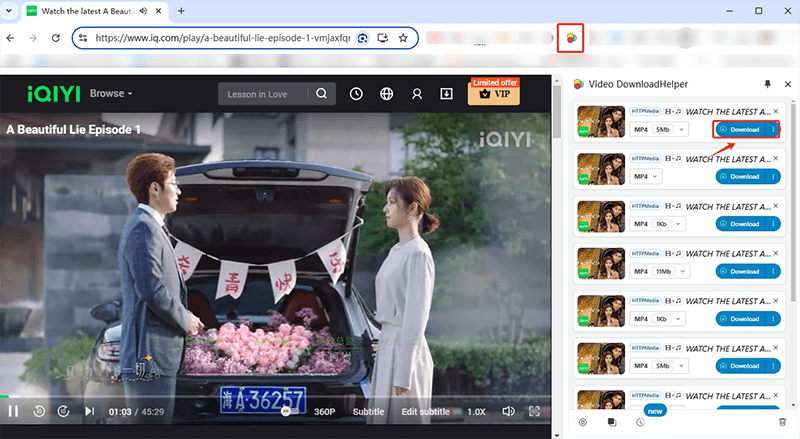Close the Video DownloadHelper panel
The image size is (800, 439).
(788, 84)
